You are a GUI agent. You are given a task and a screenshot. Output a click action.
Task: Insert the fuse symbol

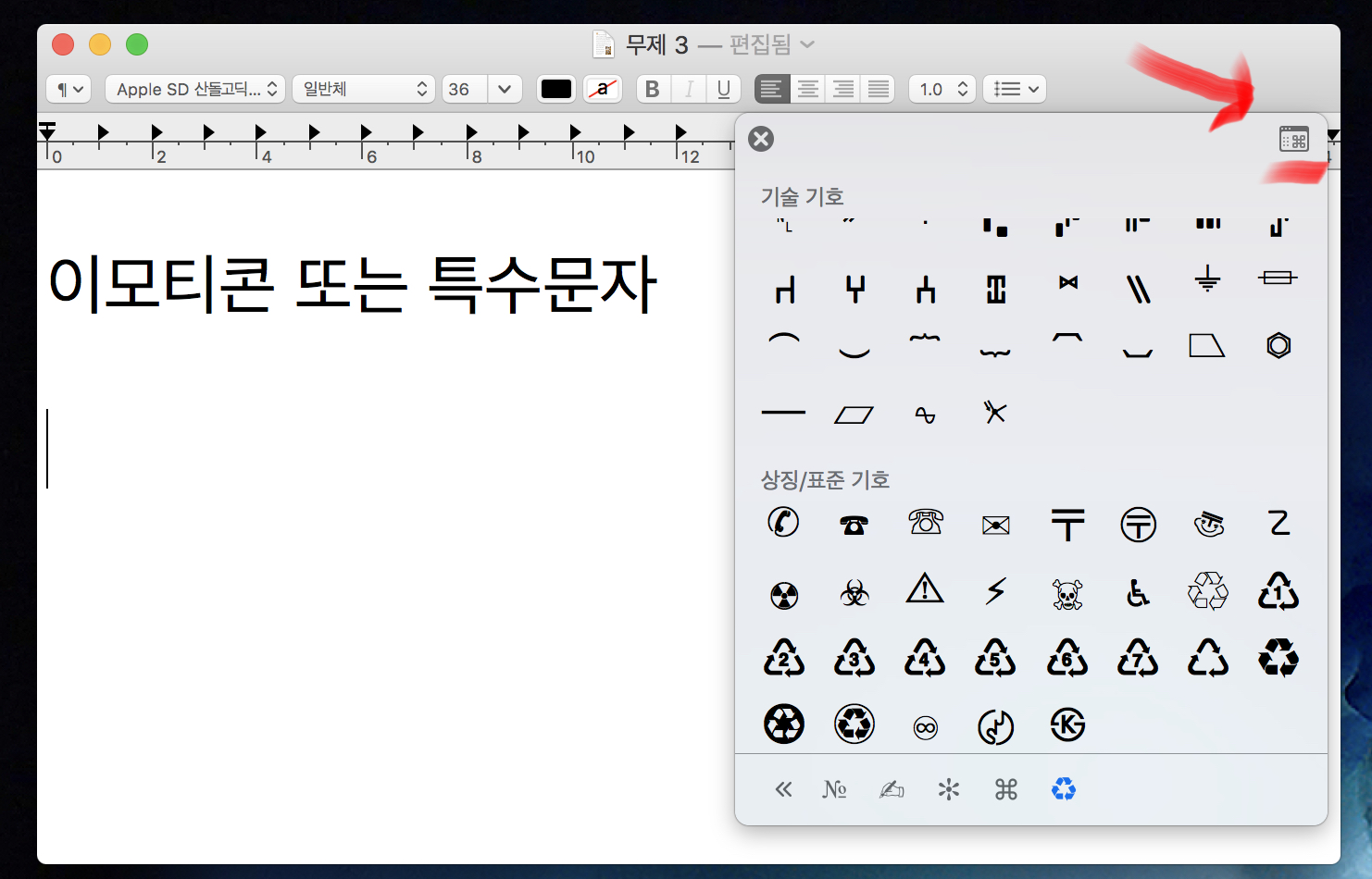pos(1278,277)
